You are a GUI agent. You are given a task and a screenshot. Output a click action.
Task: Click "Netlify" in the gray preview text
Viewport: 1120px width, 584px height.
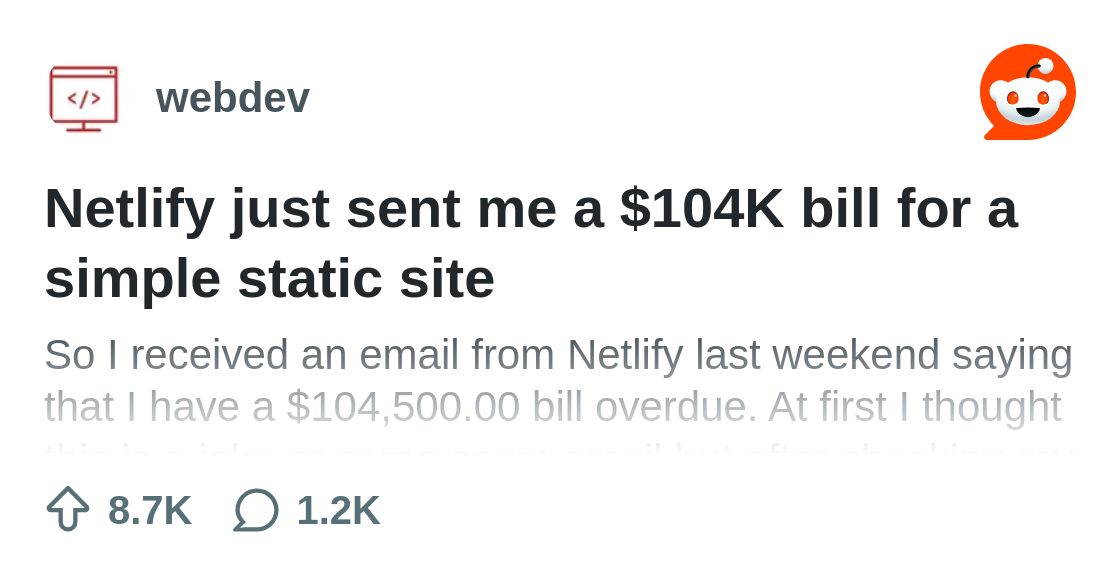point(625,355)
